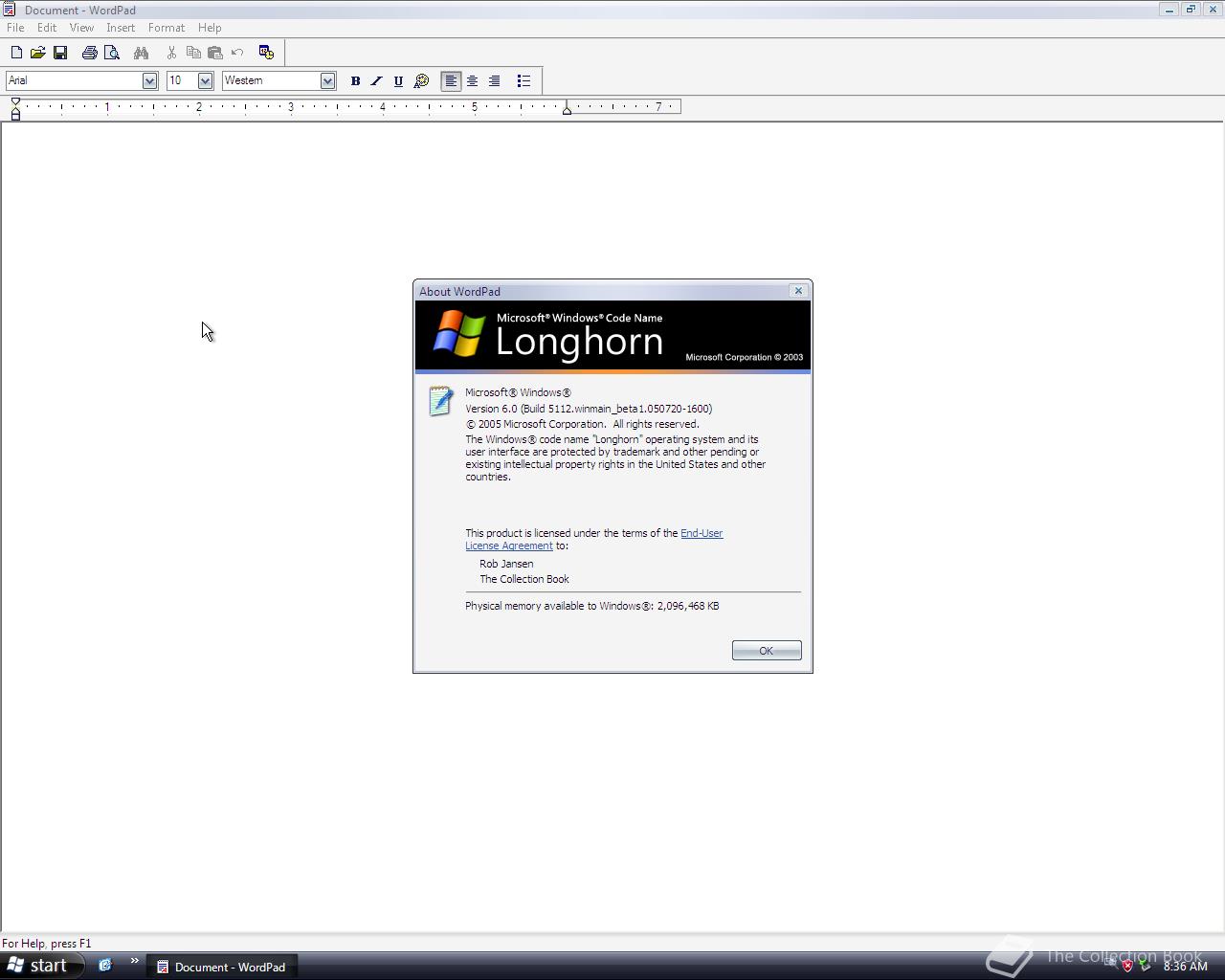Toggle Bold formatting

355,81
